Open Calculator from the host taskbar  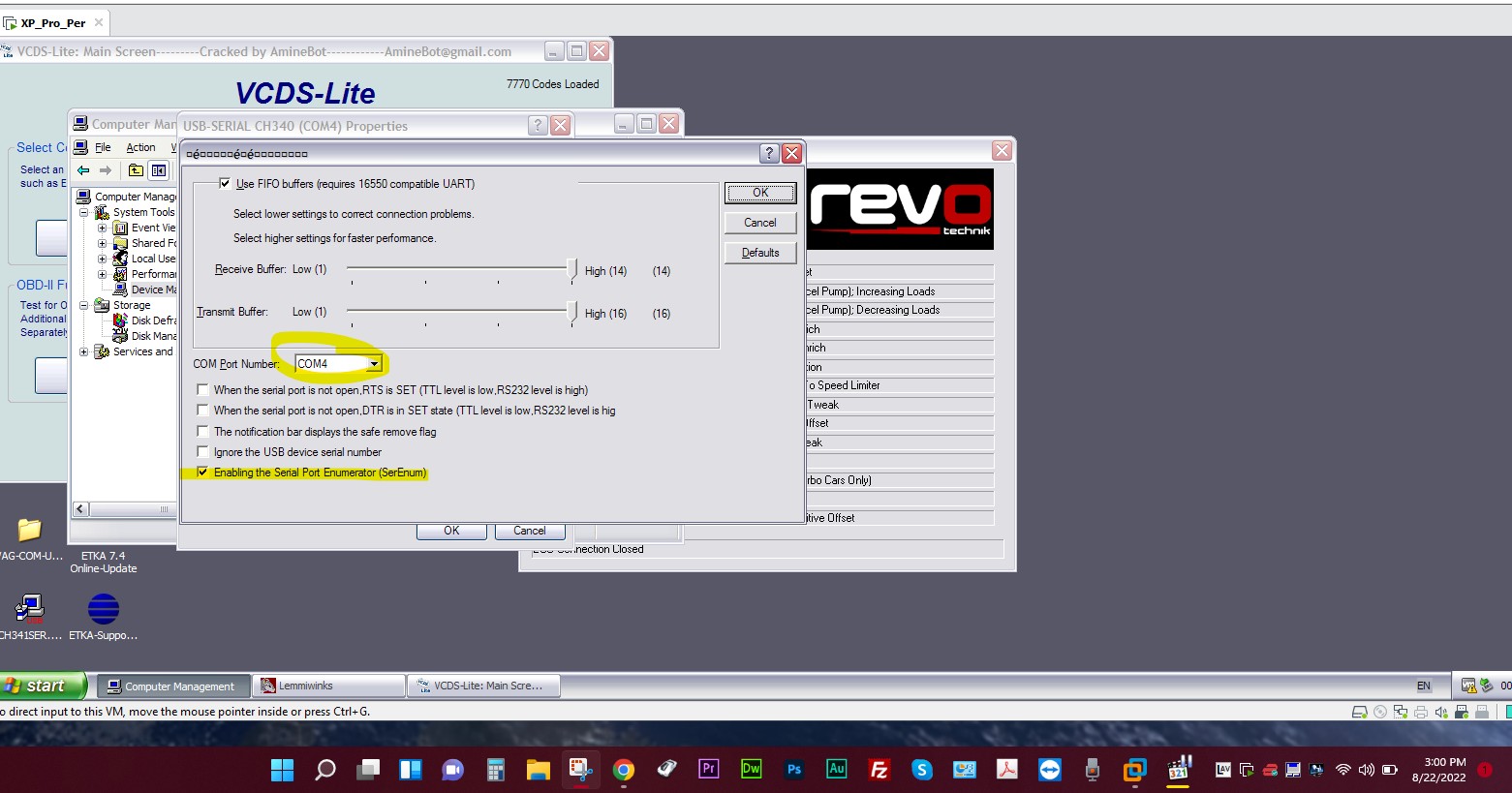click(x=496, y=770)
